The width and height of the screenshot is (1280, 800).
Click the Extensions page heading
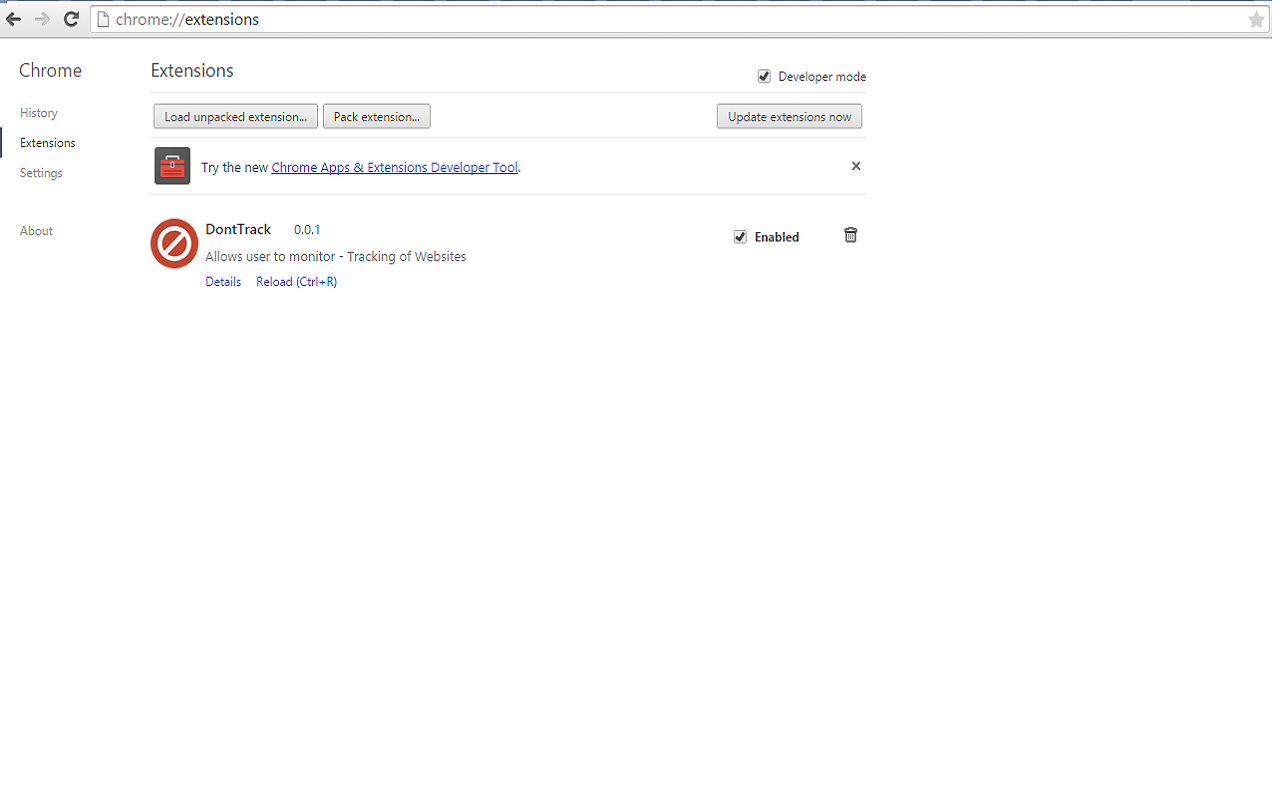pos(192,71)
